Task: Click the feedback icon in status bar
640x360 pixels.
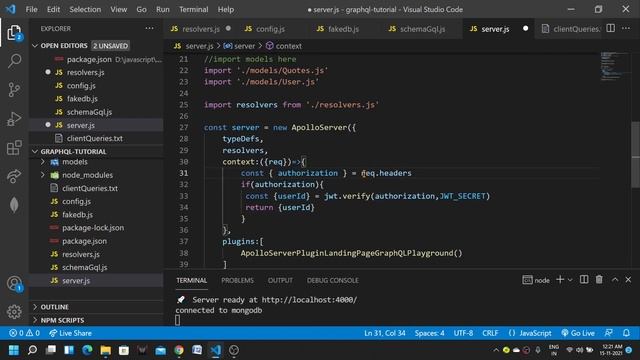Action: [609, 333]
